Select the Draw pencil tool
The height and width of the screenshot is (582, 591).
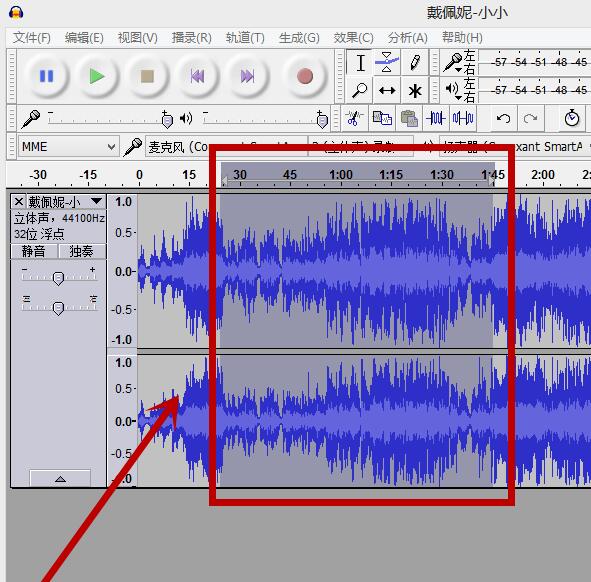[x=415, y=63]
